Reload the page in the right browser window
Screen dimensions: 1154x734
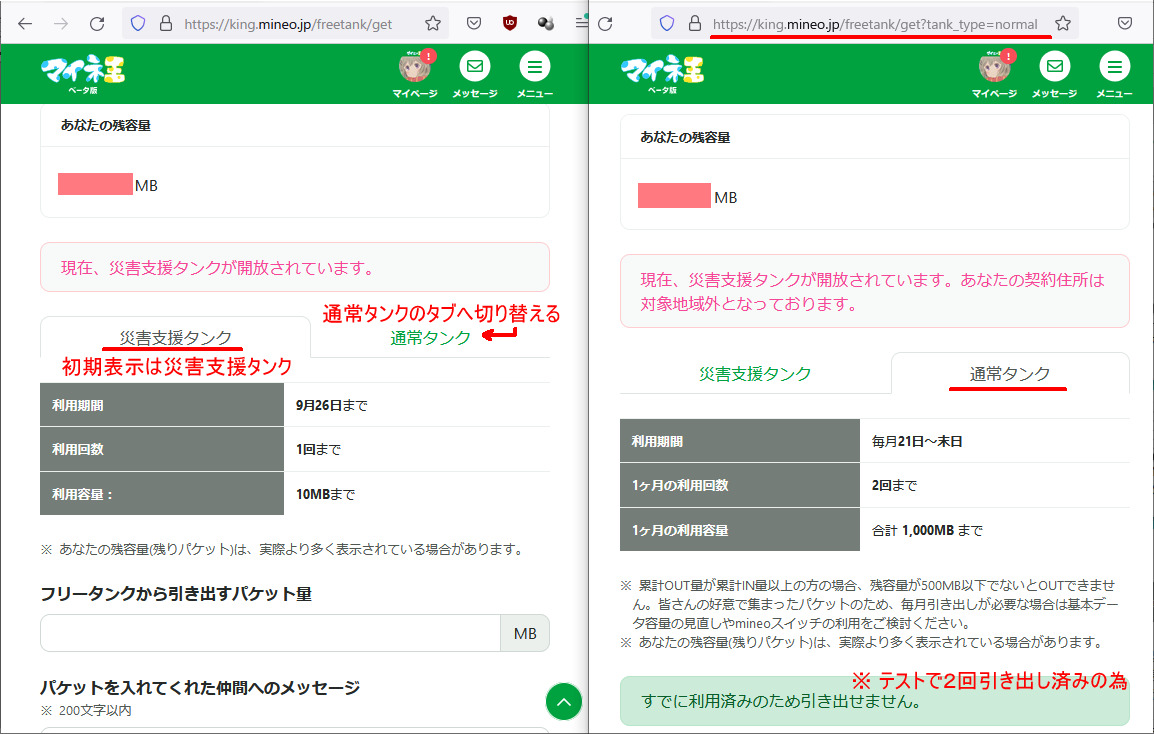(x=605, y=23)
